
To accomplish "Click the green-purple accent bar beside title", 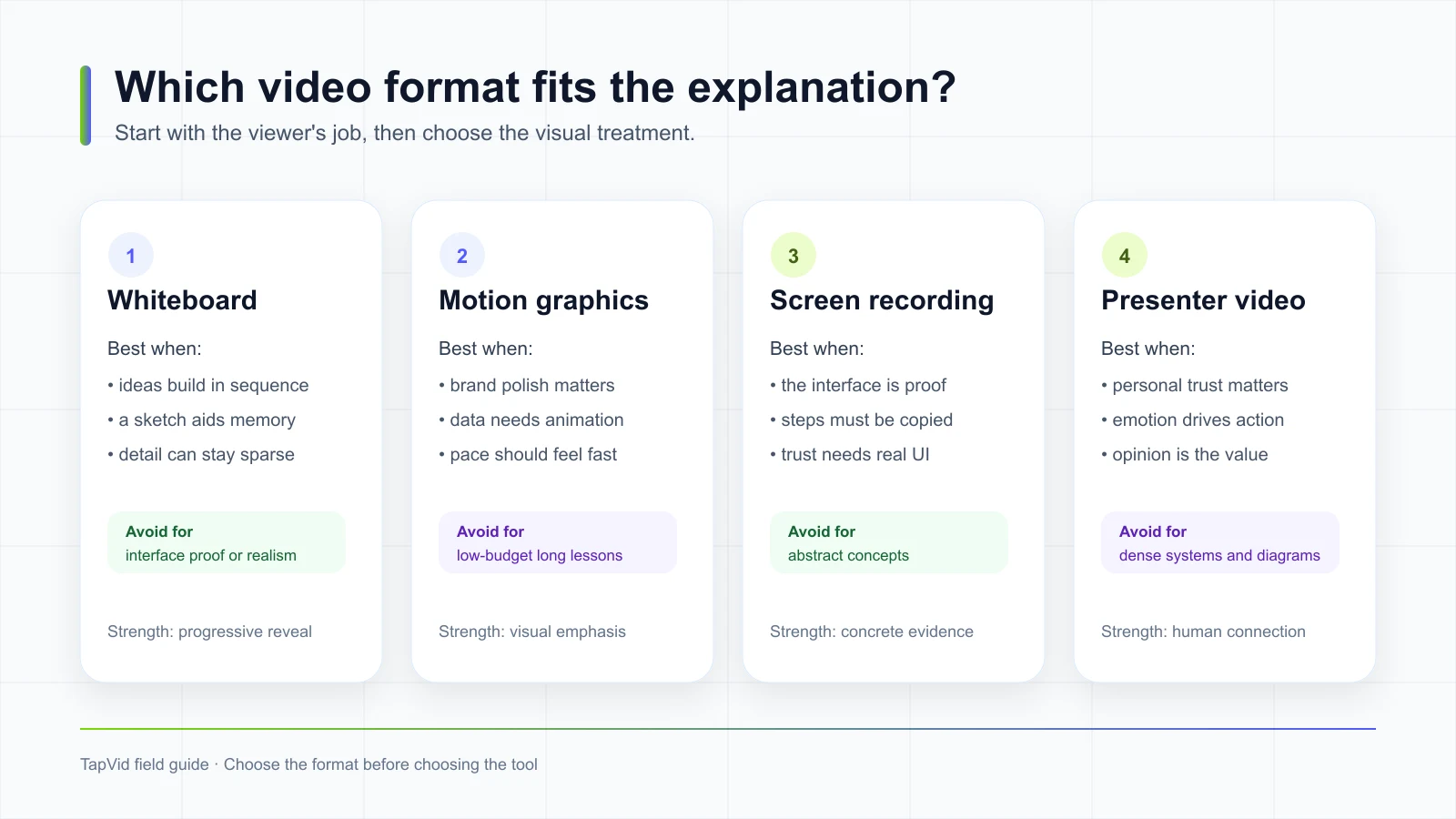I will (x=86, y=106).
